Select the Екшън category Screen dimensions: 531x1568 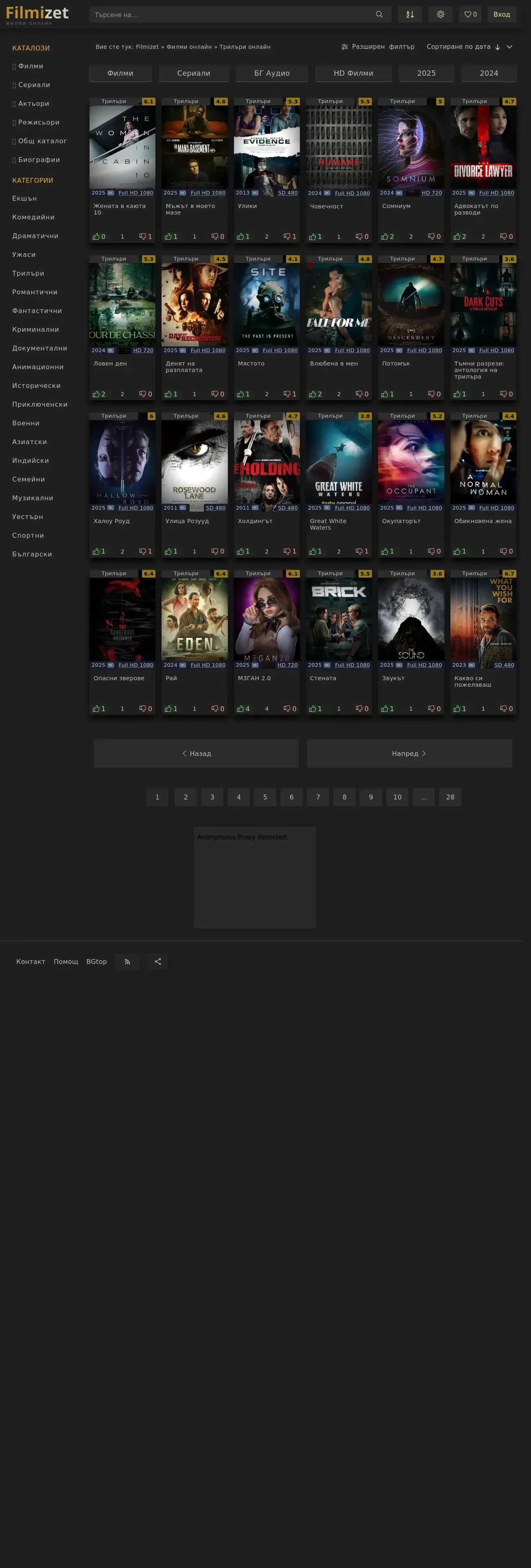click(24, 198)
